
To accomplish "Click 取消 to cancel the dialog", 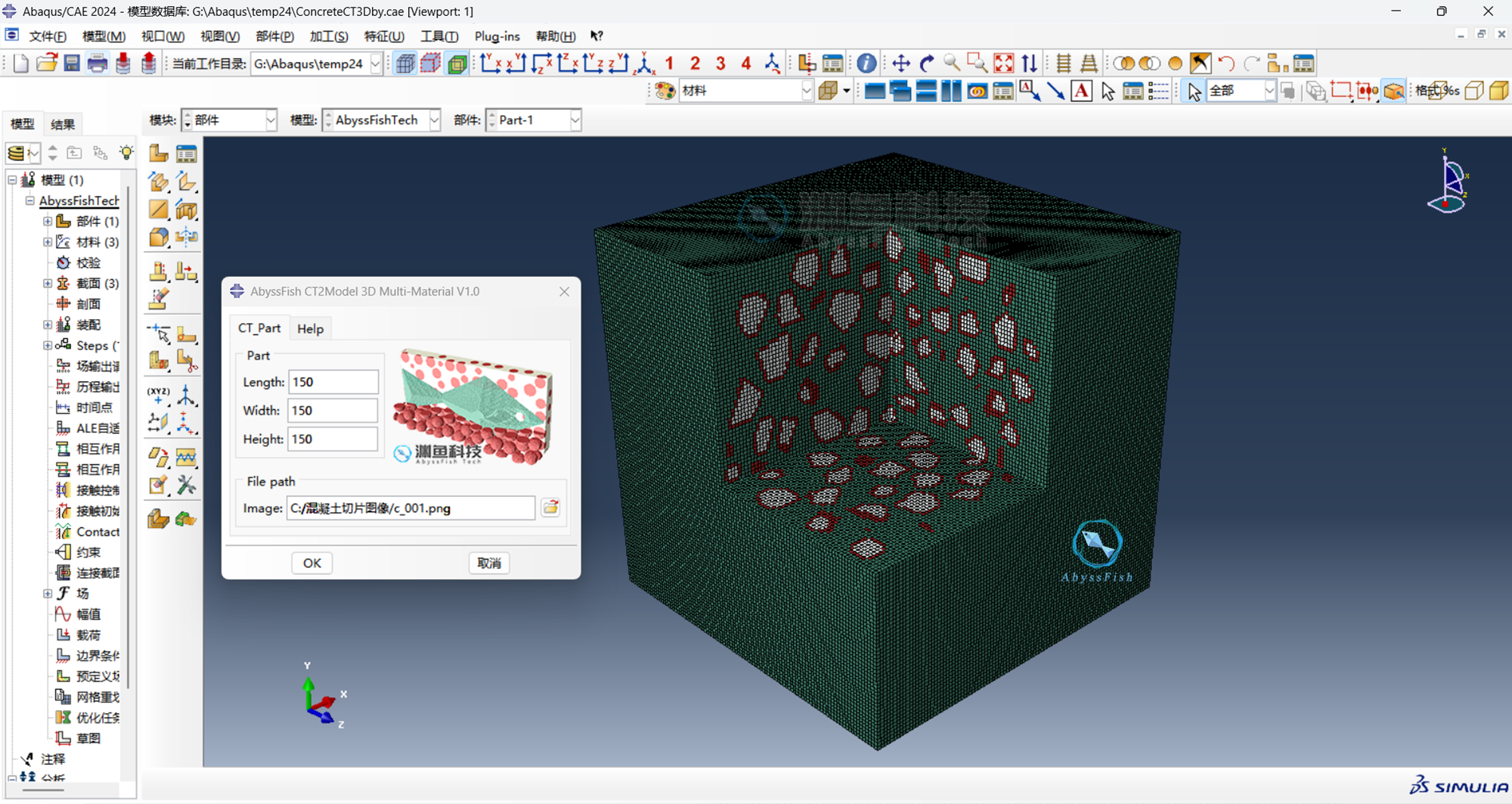I will click(489, 563).
